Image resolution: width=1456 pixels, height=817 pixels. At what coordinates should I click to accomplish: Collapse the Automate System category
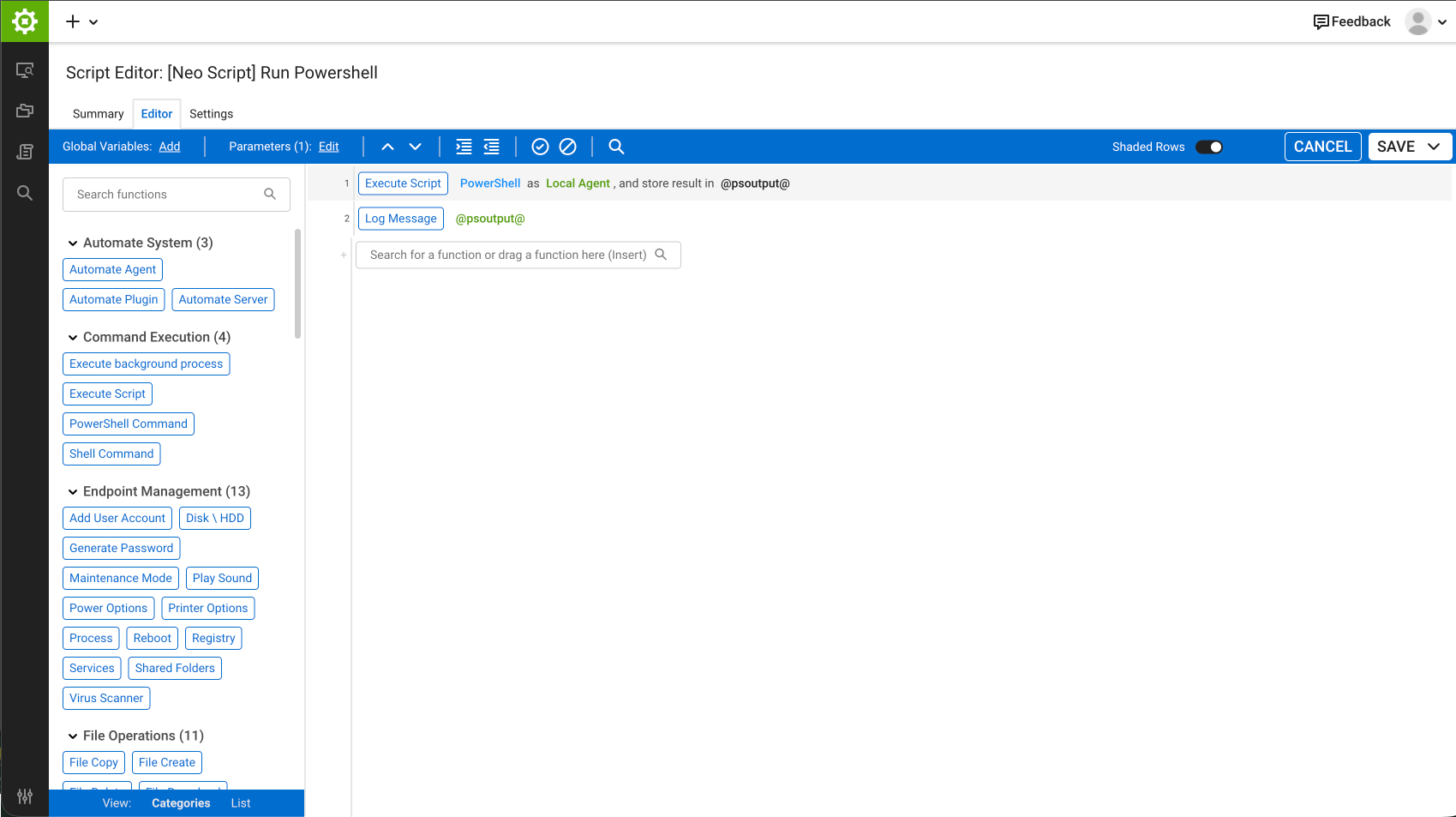click(73, 243)
